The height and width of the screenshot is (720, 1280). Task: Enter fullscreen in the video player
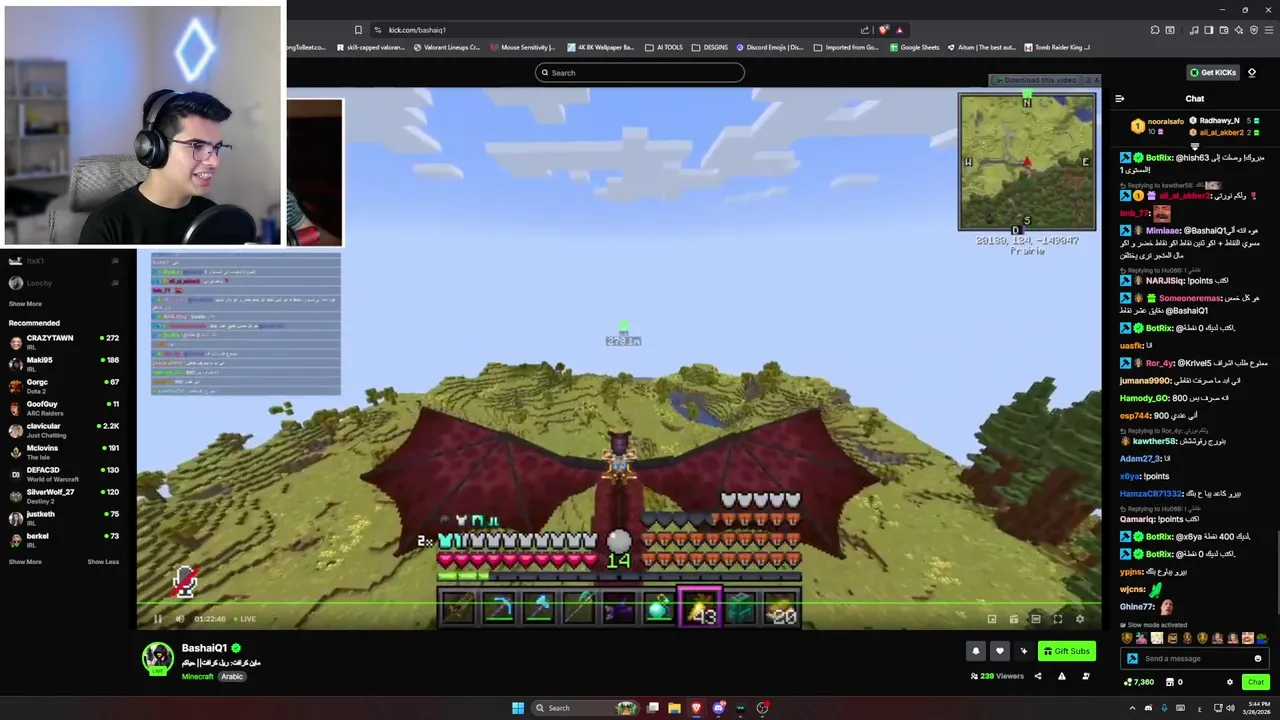1058,619
